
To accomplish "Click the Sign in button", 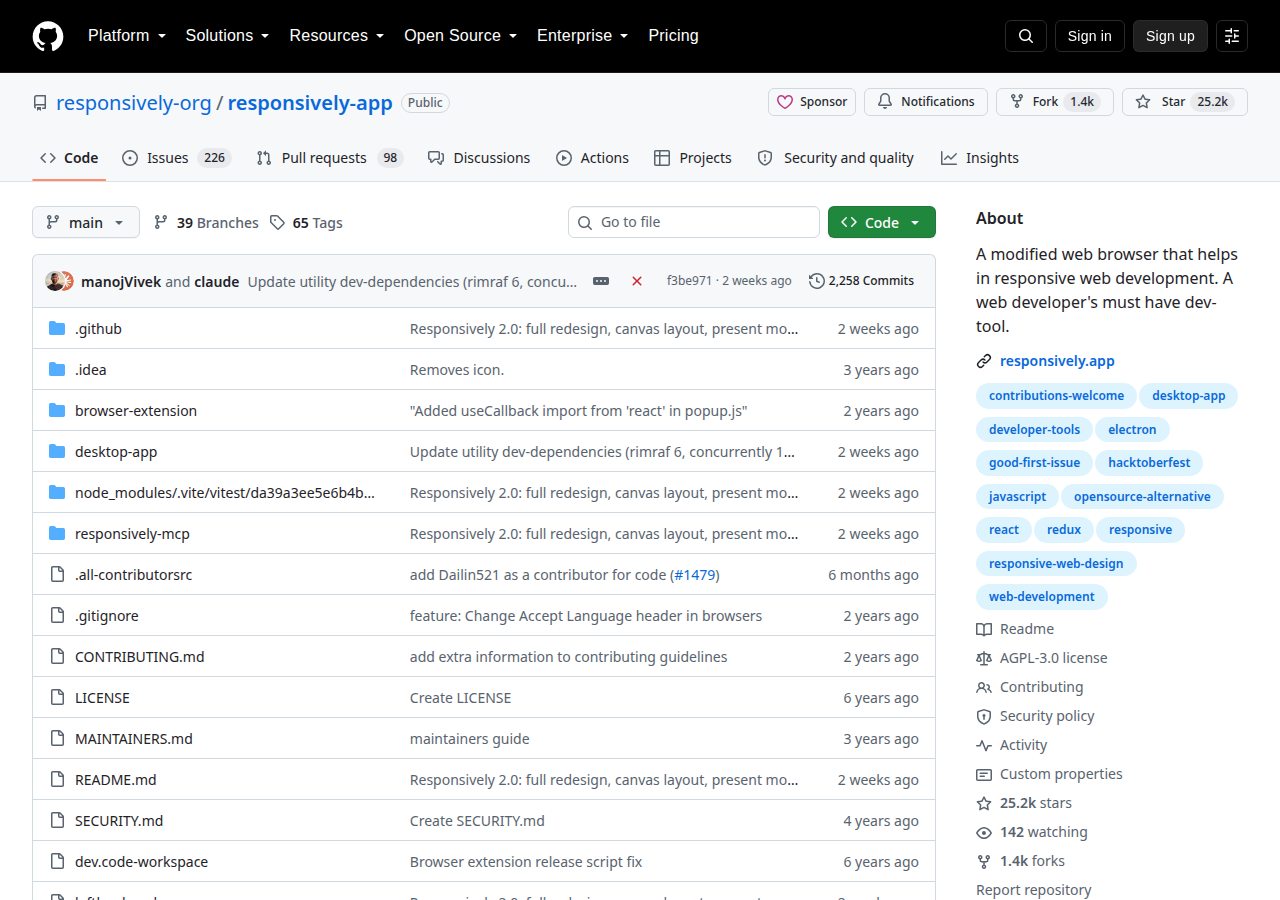I will pos(1090,36).
